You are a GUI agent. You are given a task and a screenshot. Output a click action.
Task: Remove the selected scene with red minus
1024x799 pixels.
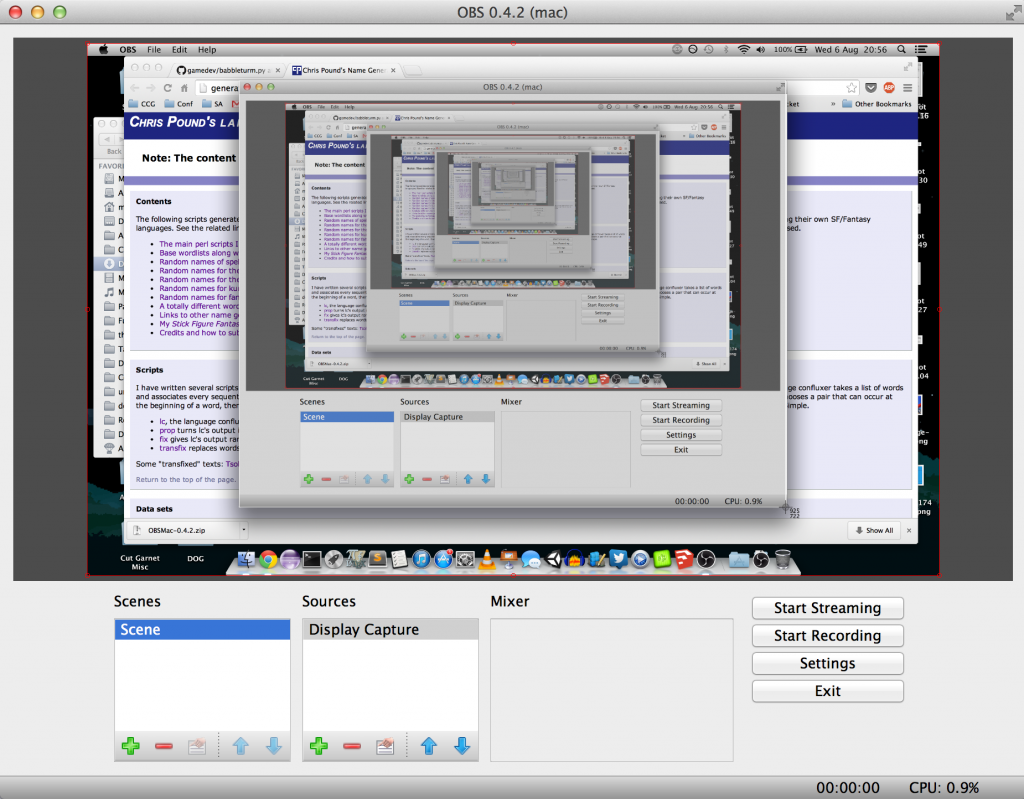[x=164, y=746]
